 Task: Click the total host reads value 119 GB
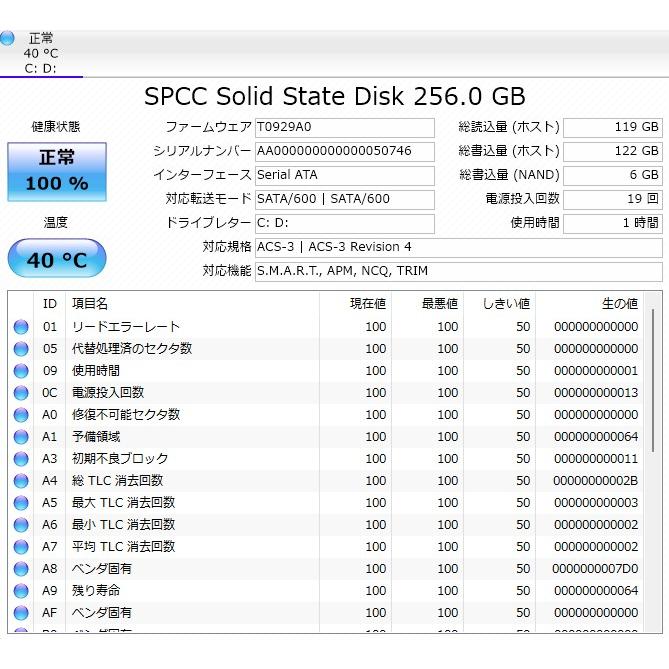[613, 128]
